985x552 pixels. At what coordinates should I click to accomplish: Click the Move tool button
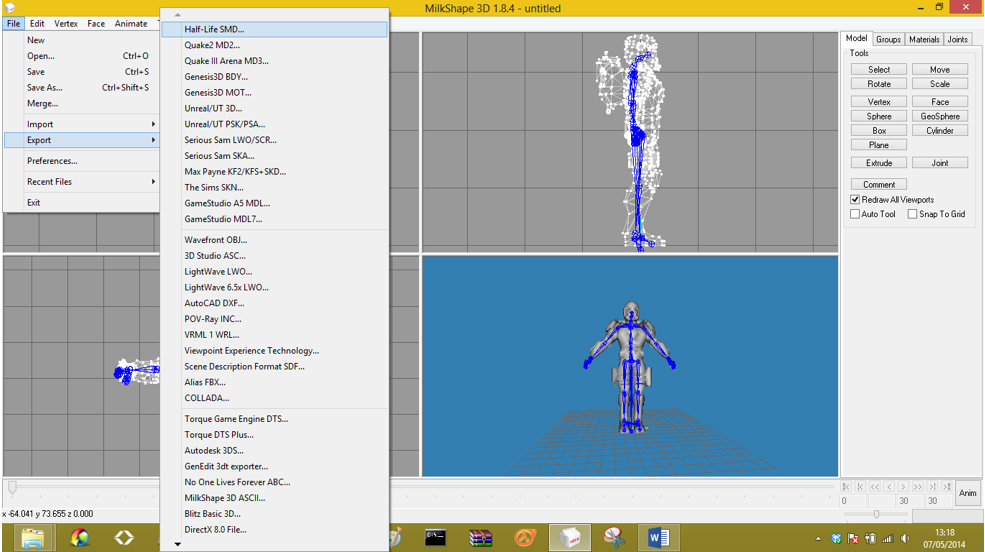click(940, 70)
